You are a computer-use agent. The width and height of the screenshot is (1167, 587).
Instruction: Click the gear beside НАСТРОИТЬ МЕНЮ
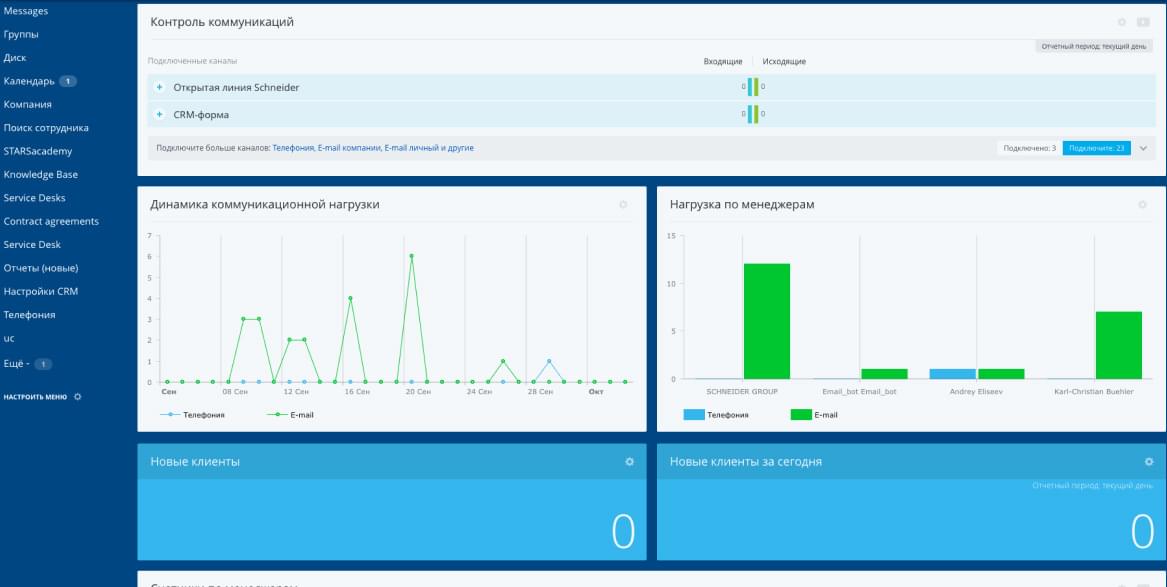coord(77,397)
